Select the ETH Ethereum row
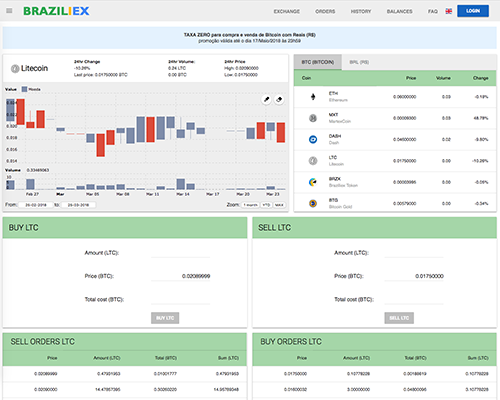This screenshot has height=400, width=500. [395, 97]
